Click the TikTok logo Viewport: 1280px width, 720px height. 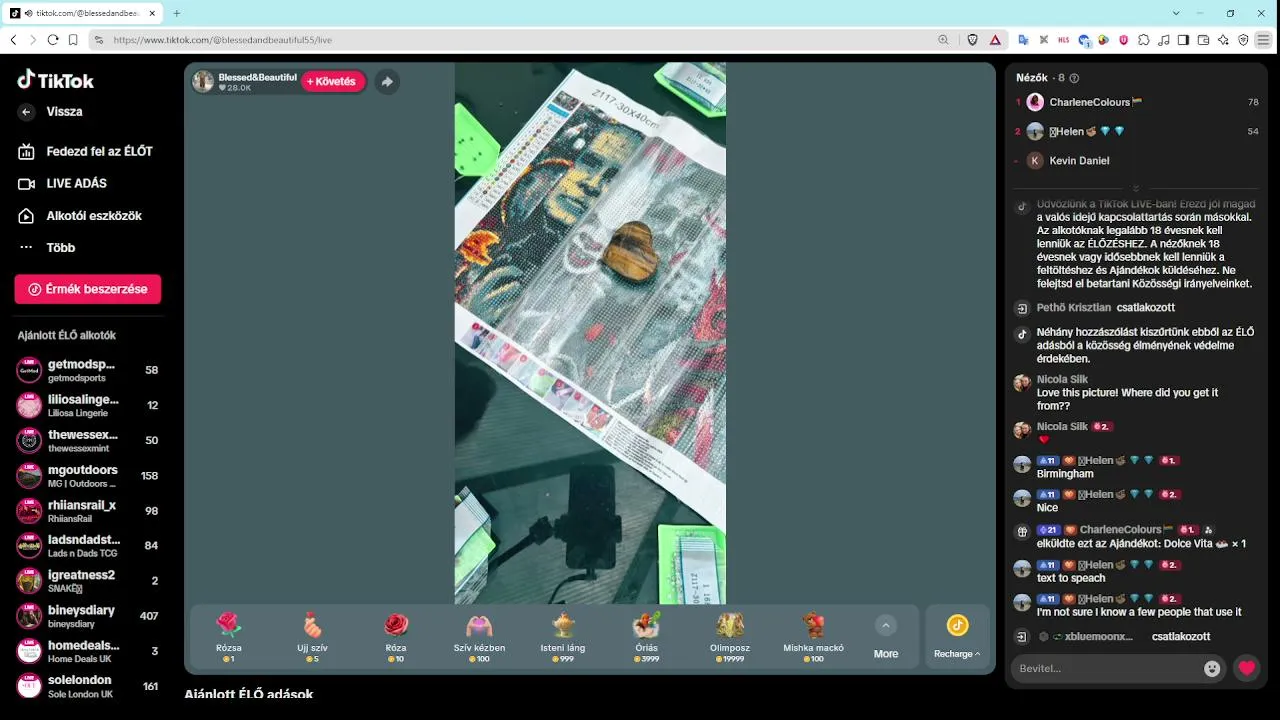point(56,80)
